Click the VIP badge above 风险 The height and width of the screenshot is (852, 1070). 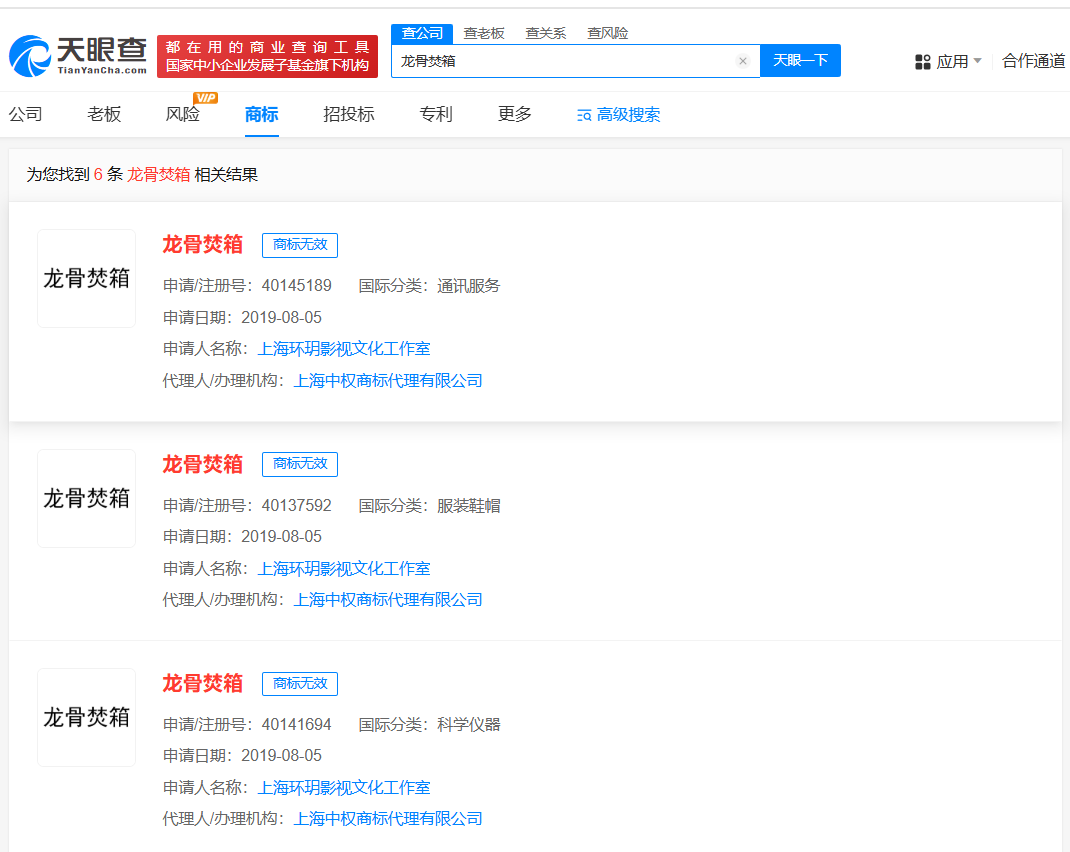205,97
